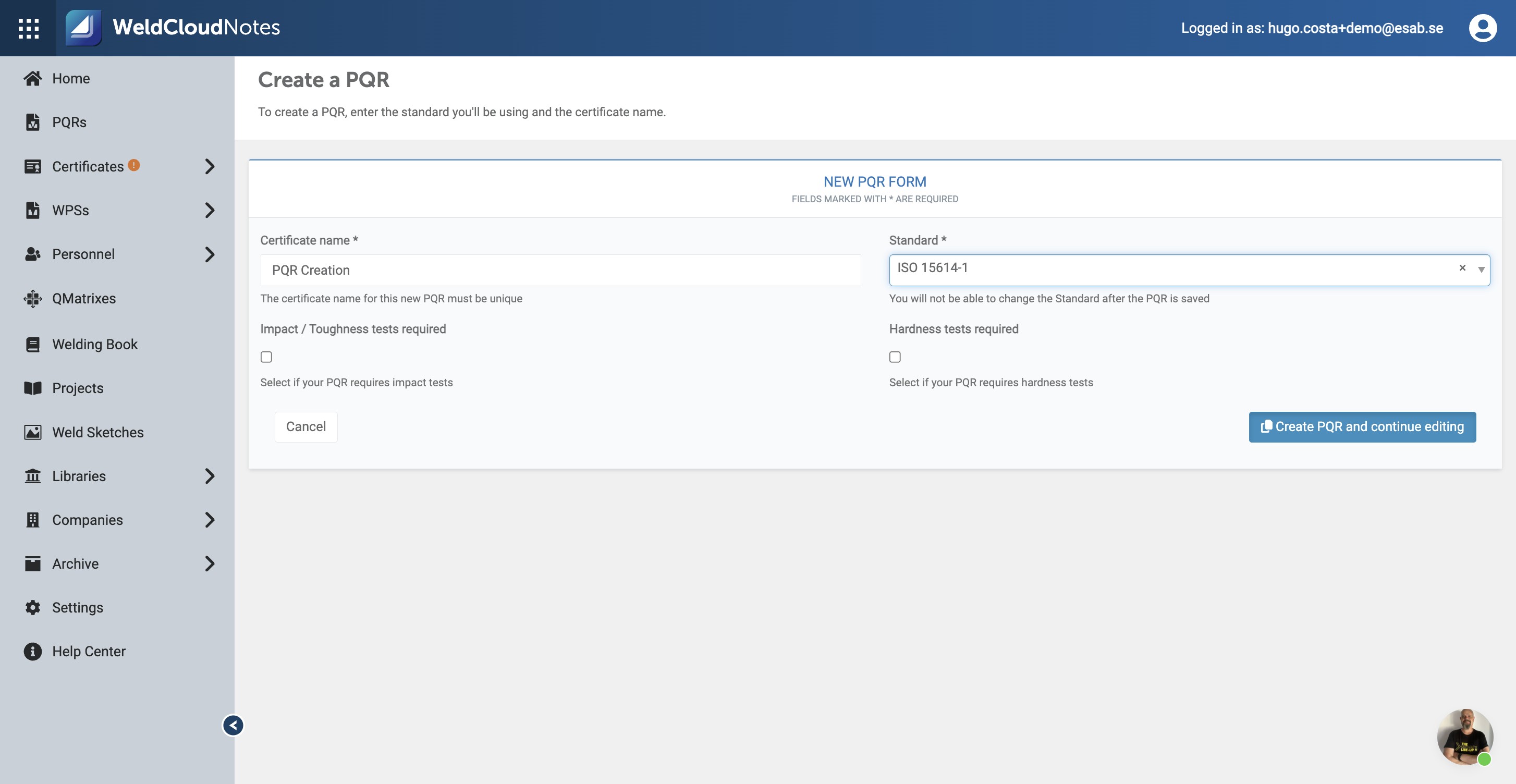Enable Hardness tests required checkbox
Viewport: 1516px width, 784px height.
(x=895, y=357)
